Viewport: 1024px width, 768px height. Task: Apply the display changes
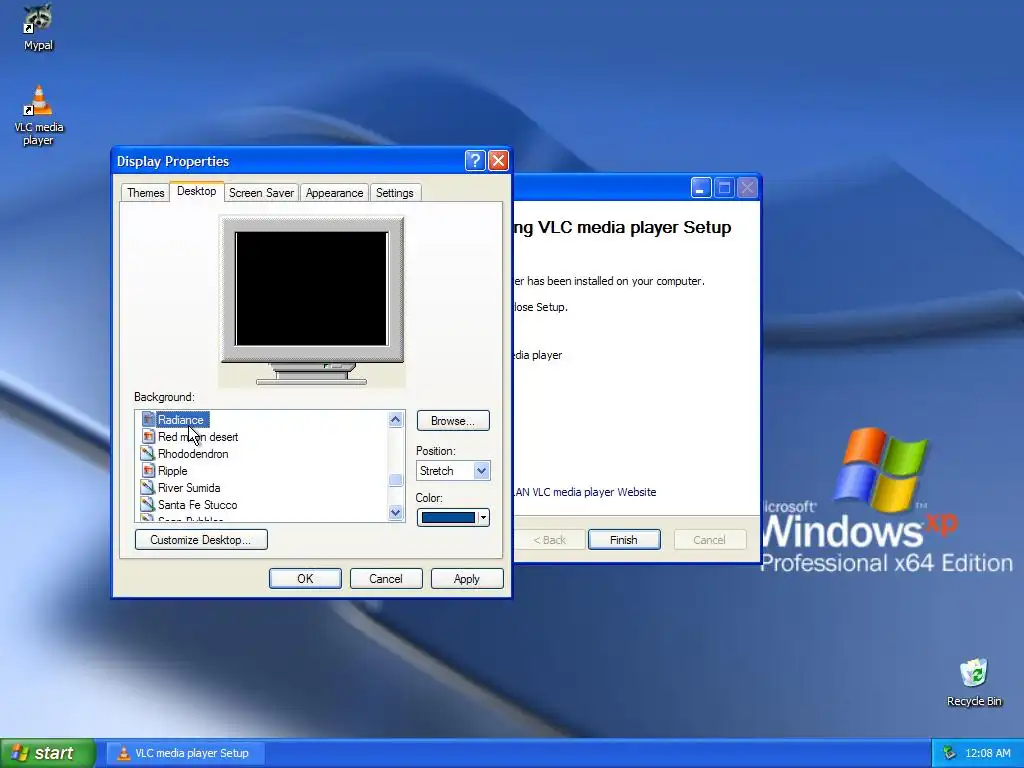tap(466, 579)
